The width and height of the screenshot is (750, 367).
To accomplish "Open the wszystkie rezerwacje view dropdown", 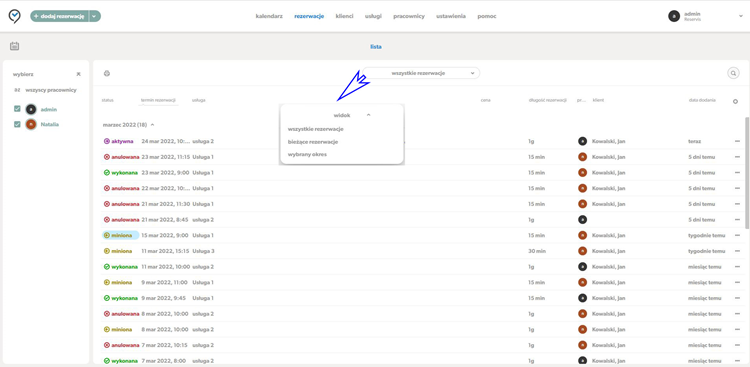I will tap(421, 73).
